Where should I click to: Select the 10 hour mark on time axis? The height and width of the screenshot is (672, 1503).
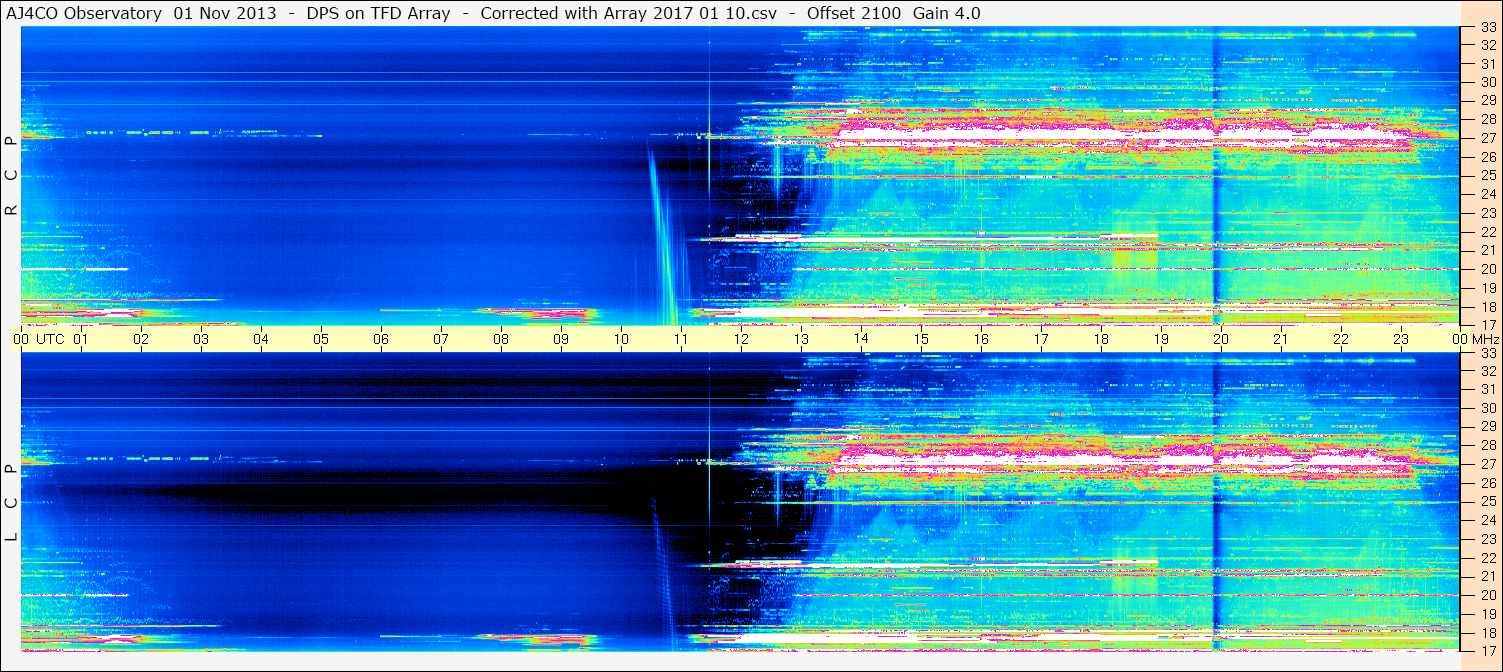point(621,340)
